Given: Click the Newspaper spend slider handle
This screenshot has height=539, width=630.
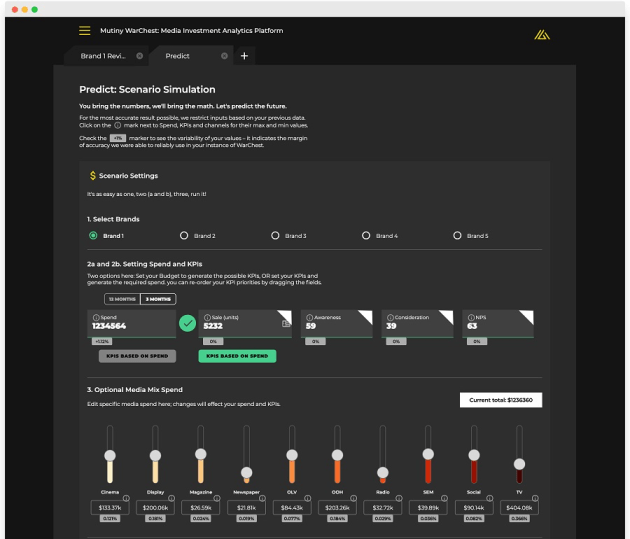Looking at the screenshot, I should [x=246, y=472].
